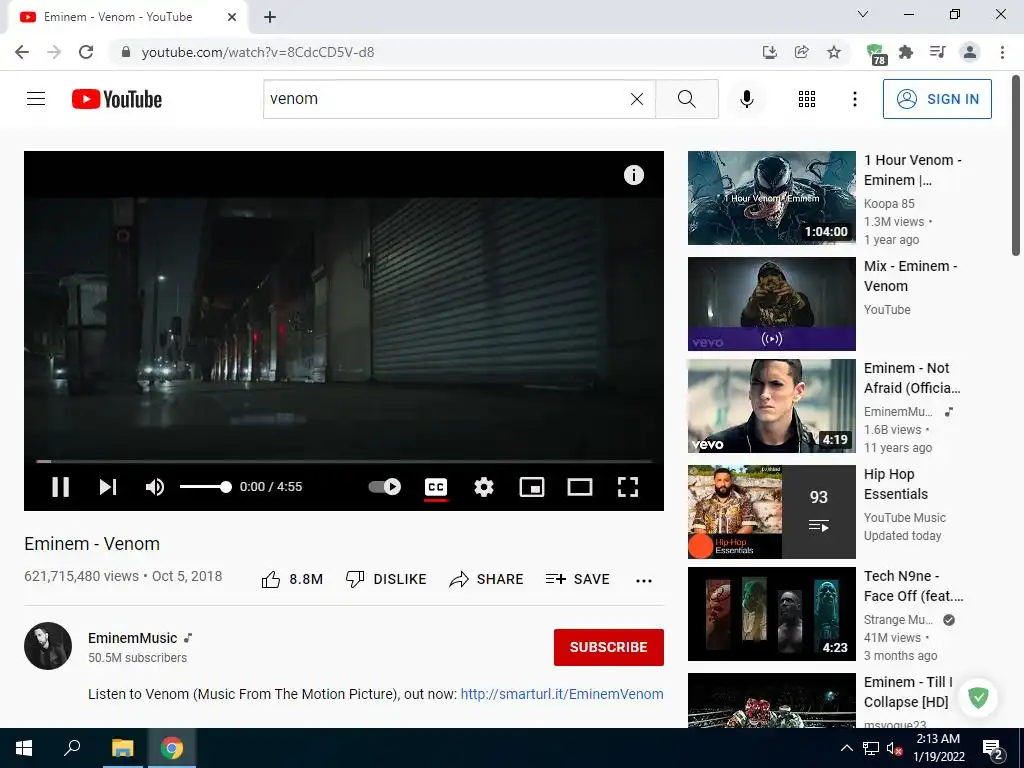Image resolution: width=1024 pixels, height=768 pixels.
Task: Share this page icon in address bar
Action: (801, 52)
